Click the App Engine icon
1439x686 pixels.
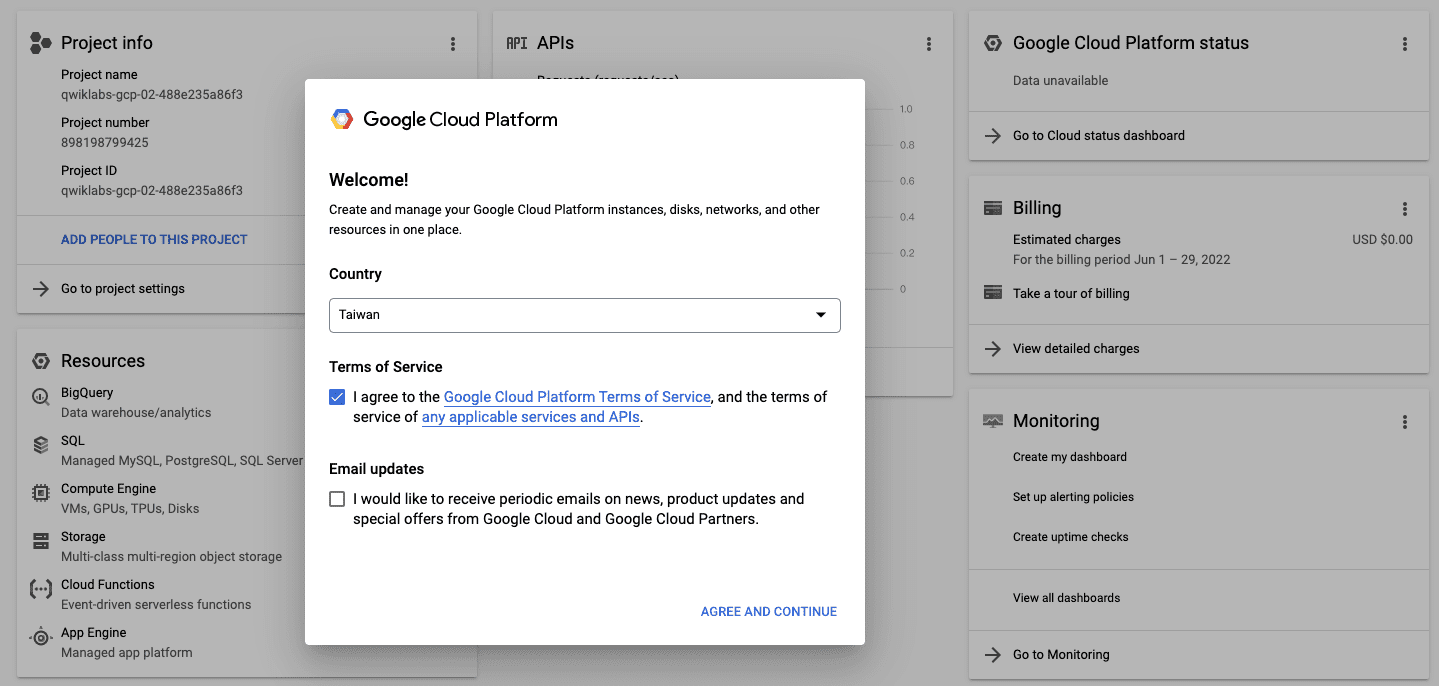pyautogui.click(x=40, y=637)
